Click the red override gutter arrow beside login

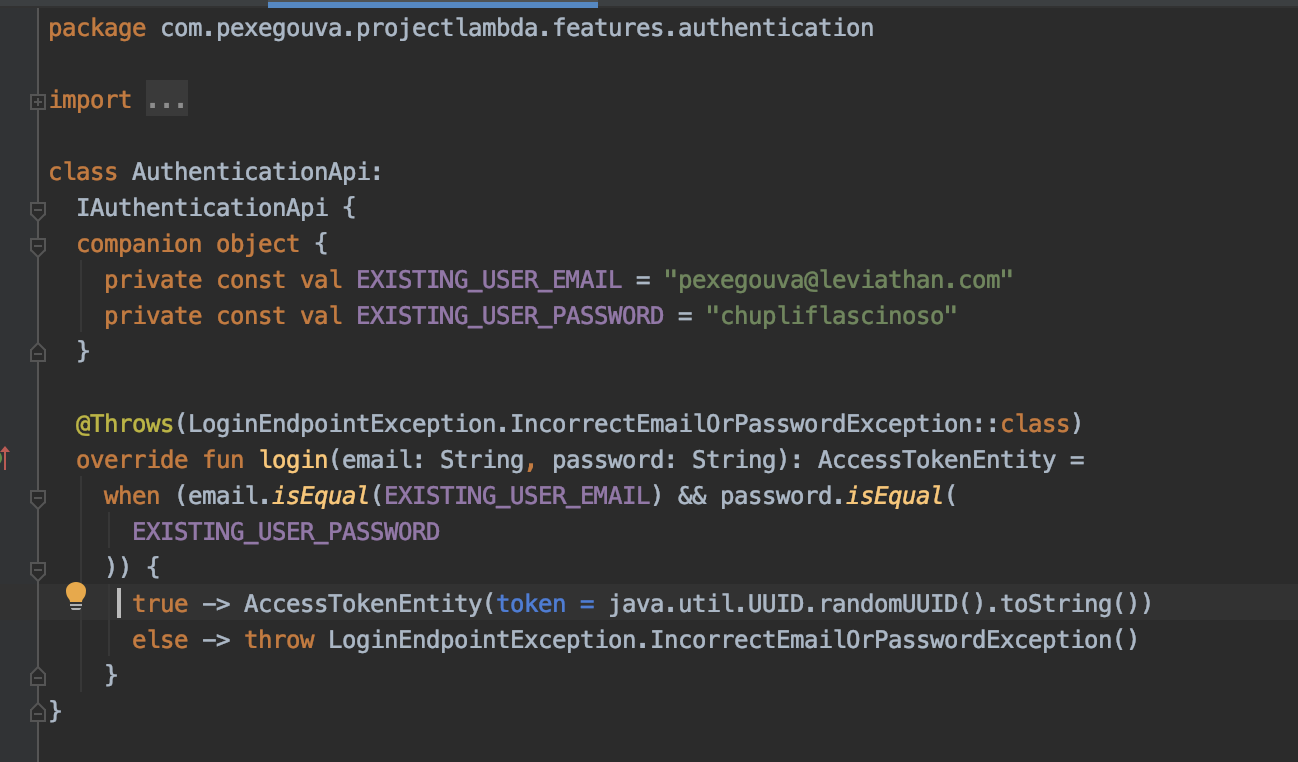5,459
